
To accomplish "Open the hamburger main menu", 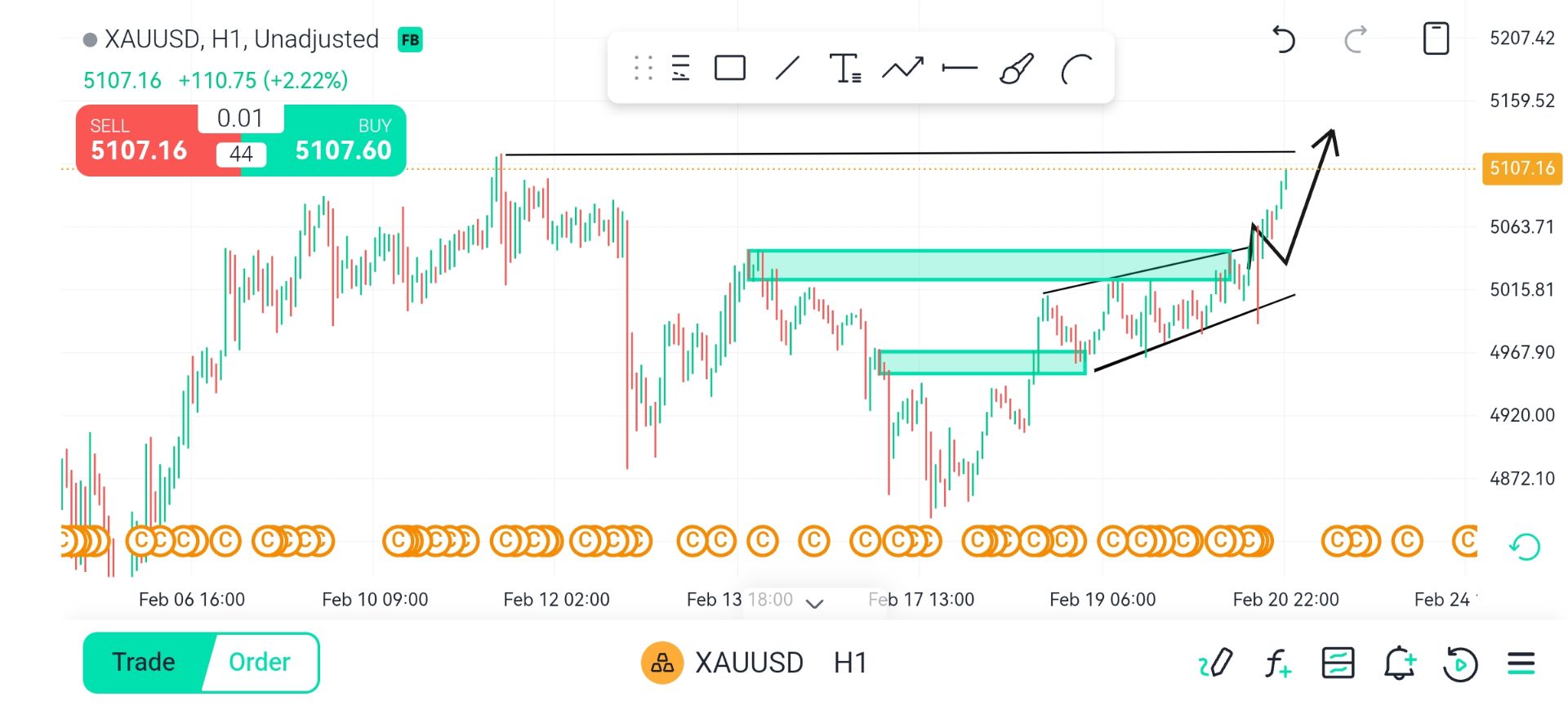I will 1521,663.
